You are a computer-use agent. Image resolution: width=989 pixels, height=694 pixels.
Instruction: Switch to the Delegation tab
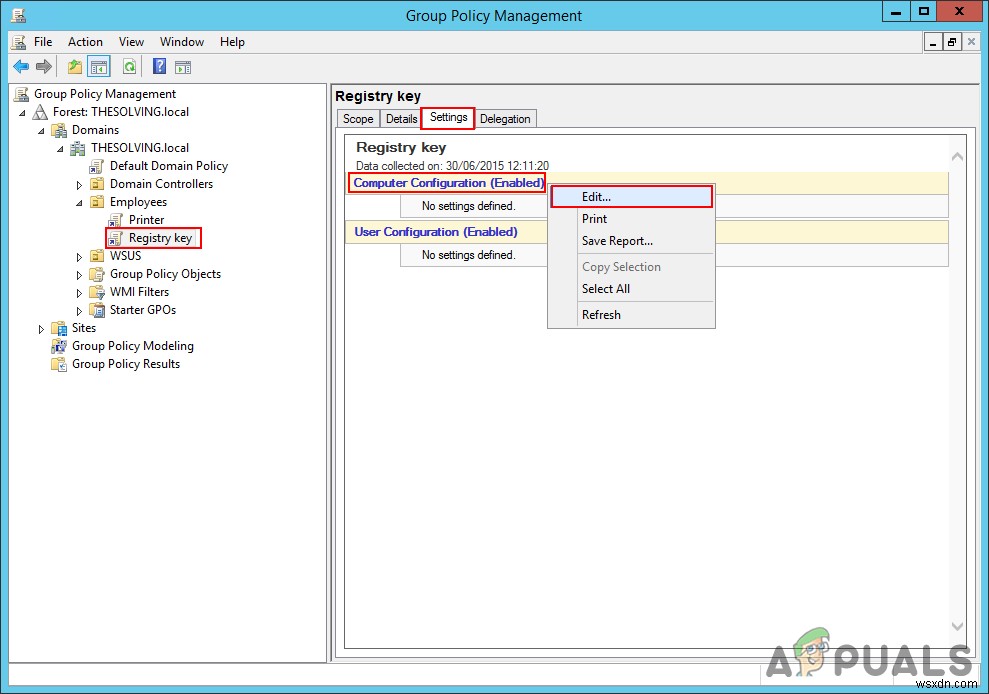(x=505, y=118)
